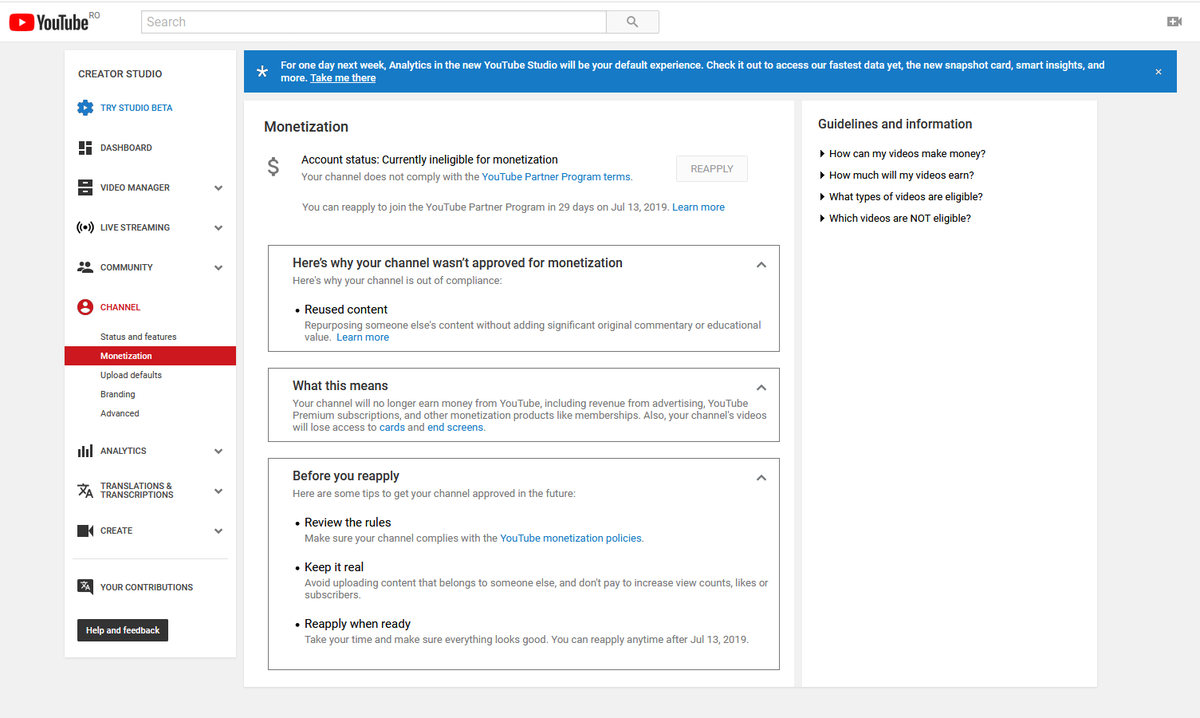The height and width of the screenshot is (718, 1200).
Task: Click the Analytics bar chart icon
Action: [x=85, y=451]
